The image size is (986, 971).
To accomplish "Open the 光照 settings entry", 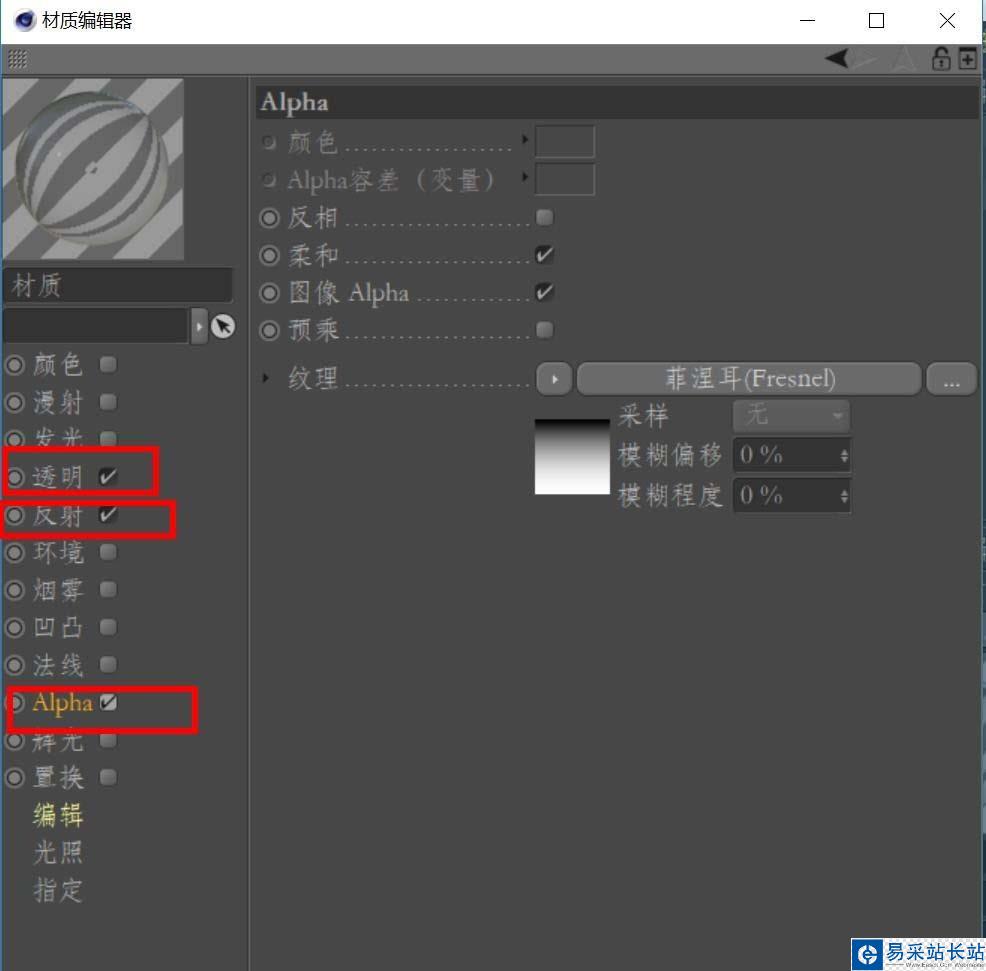I will 58,853.
